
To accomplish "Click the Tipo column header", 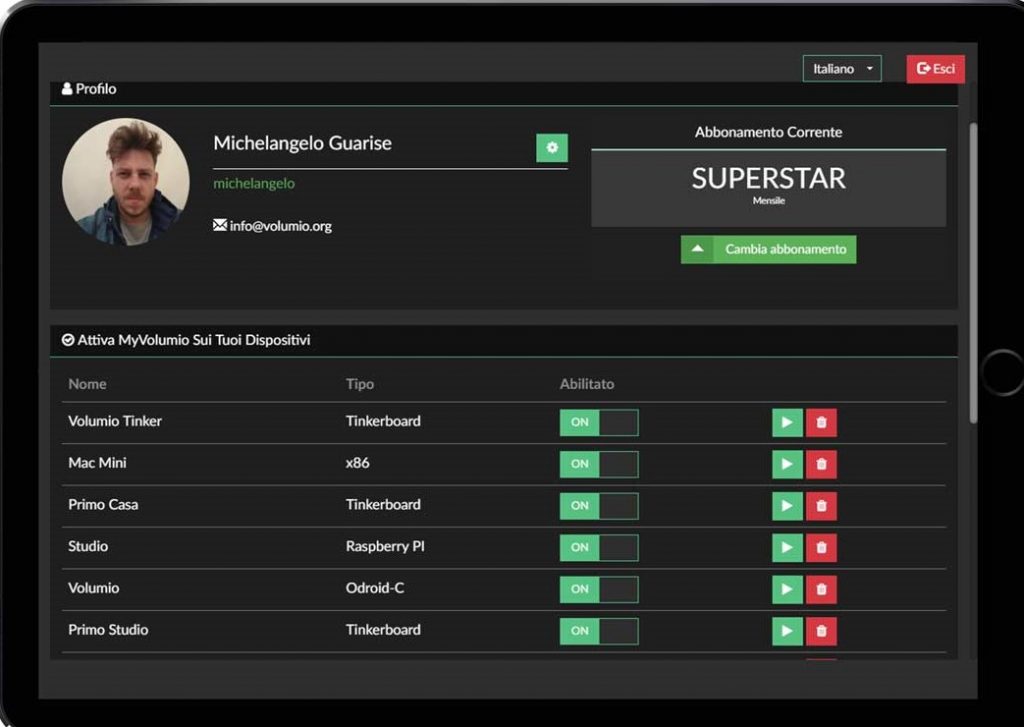I will coord(360,384).
